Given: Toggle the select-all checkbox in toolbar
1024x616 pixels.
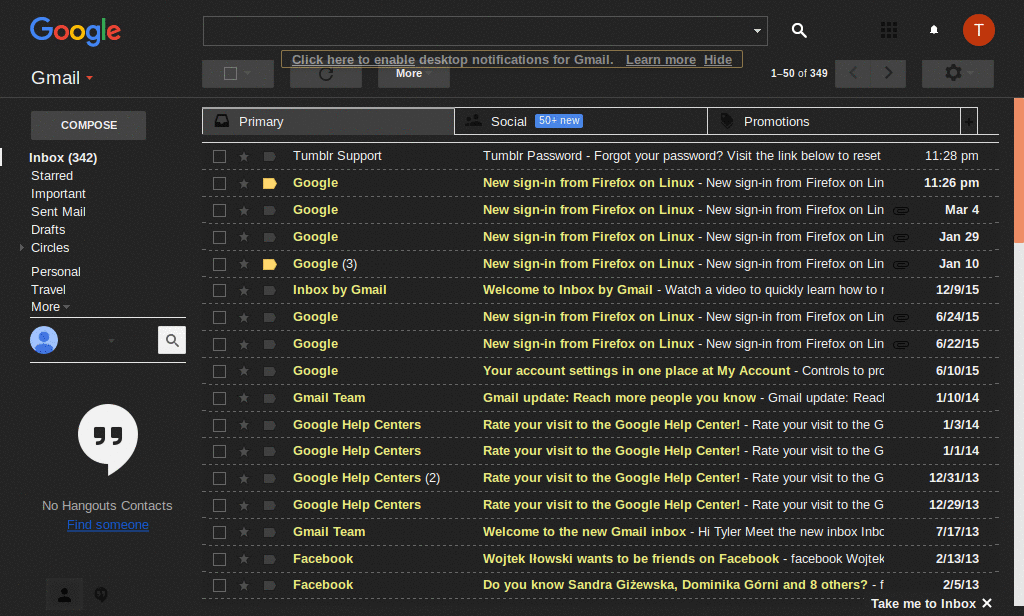Looking at the screenshot, I should 230,74.
